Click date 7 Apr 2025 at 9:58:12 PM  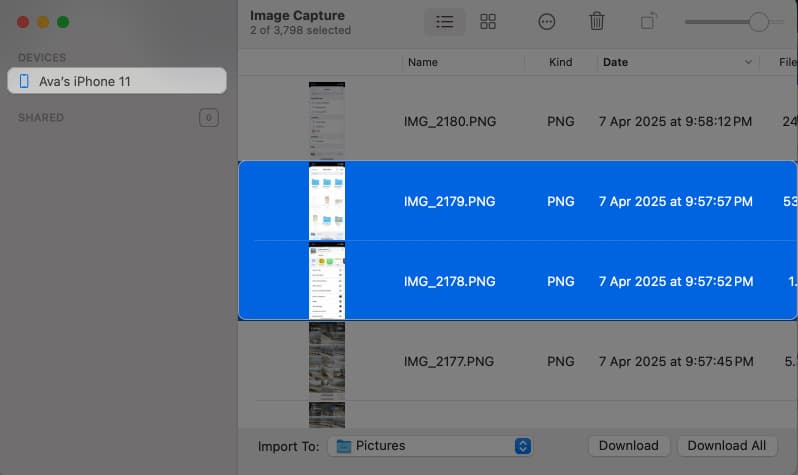675,122
